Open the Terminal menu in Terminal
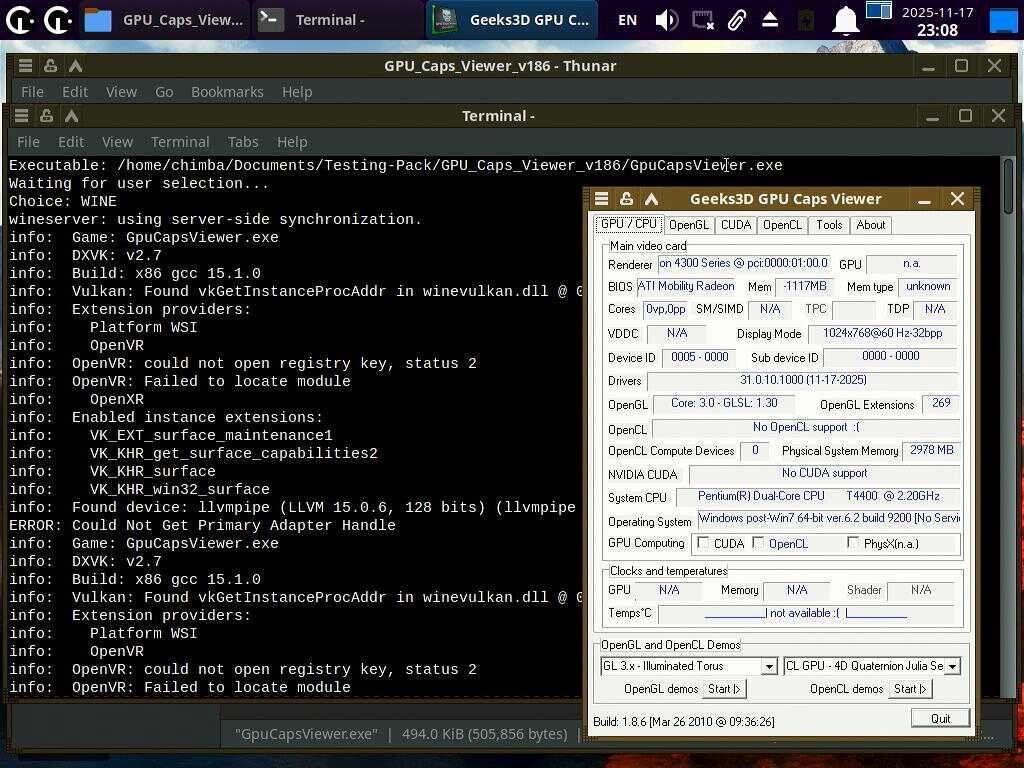This screenshot has height=768, width=1024. 180,142
